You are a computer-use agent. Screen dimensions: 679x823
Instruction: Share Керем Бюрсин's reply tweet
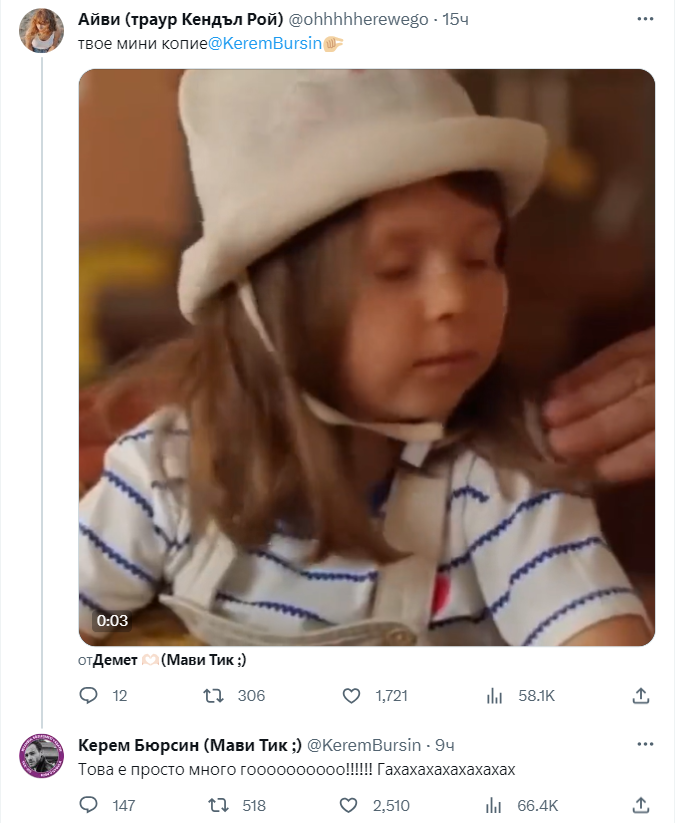click(x=641, y=805)
